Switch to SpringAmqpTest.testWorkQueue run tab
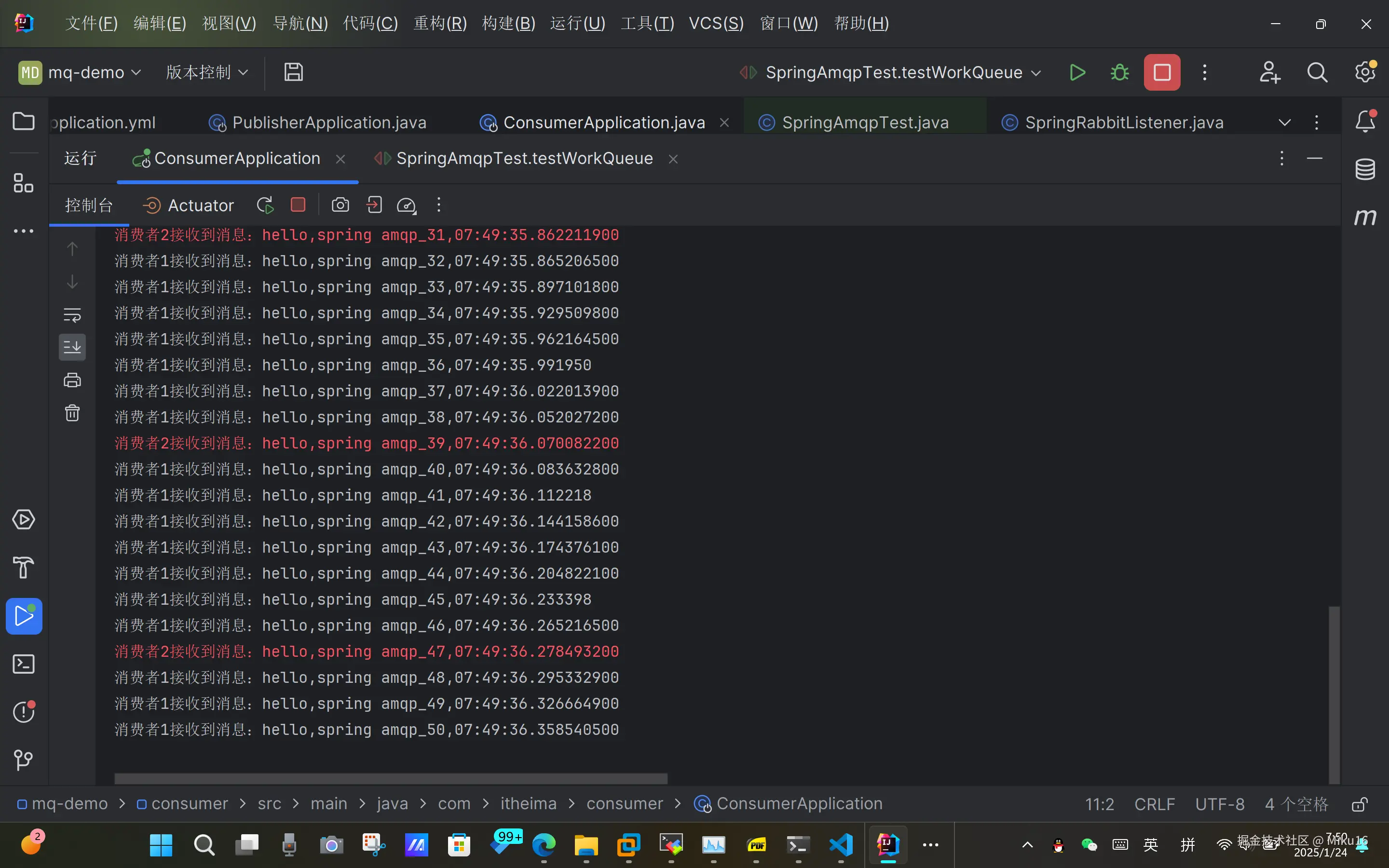The image size is (1389, 868). [524, 159]
